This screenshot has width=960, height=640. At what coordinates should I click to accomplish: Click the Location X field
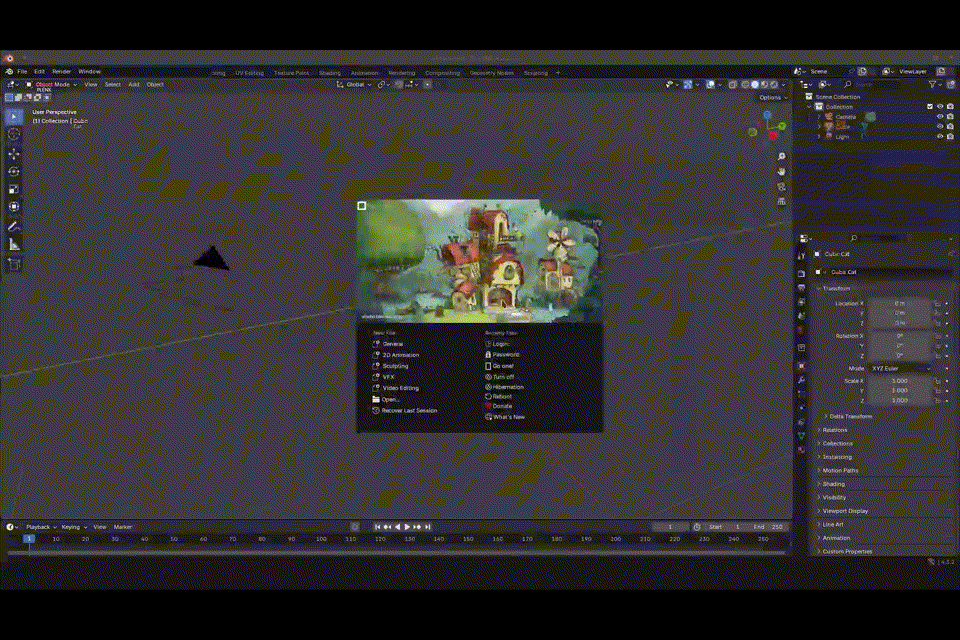899,303
